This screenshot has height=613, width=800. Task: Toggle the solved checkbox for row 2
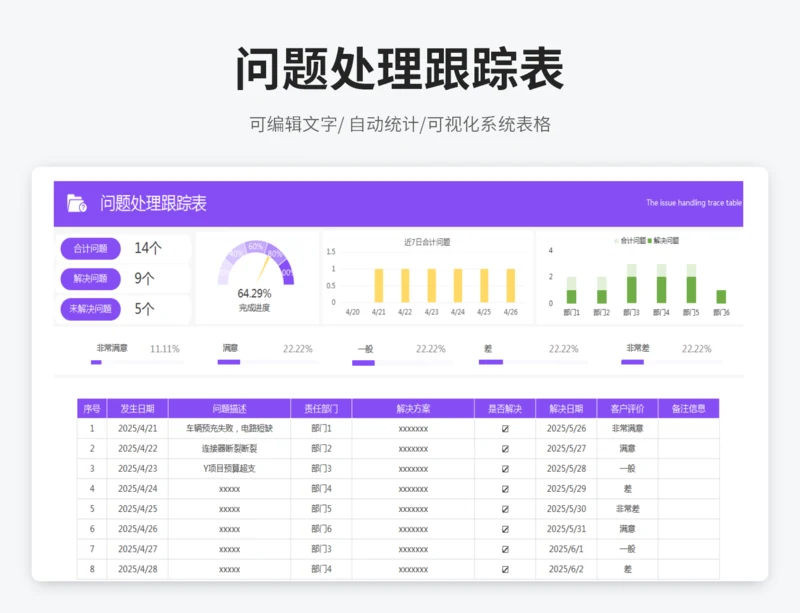click(505, 449)
